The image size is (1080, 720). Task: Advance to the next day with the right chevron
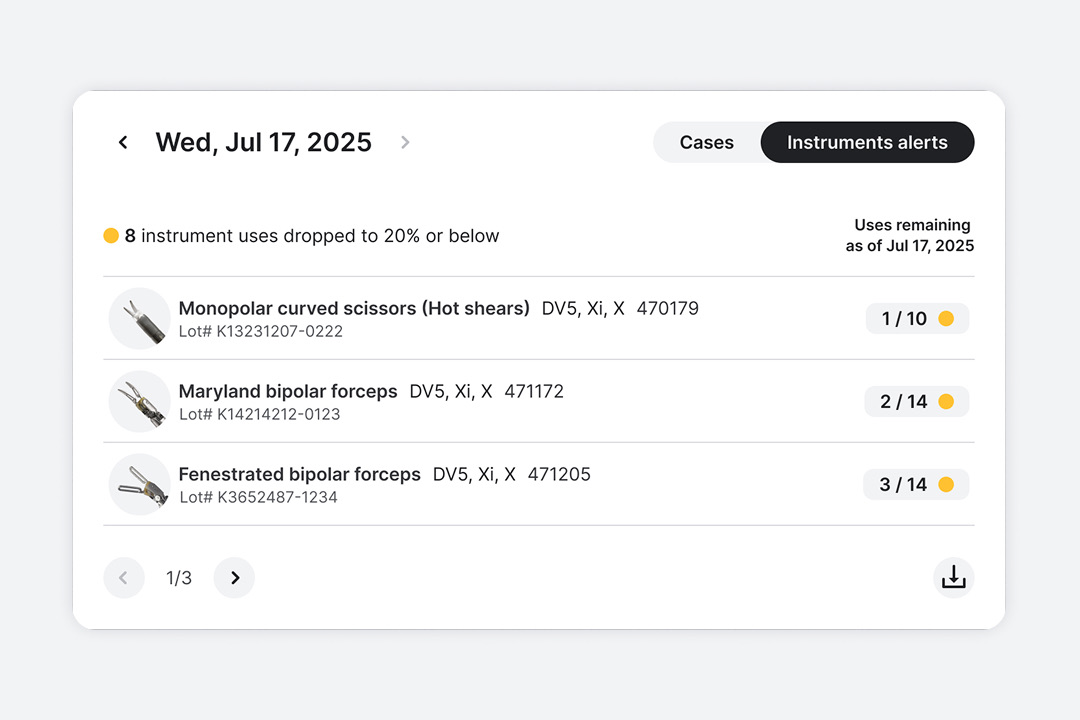(x=405, y=142)
